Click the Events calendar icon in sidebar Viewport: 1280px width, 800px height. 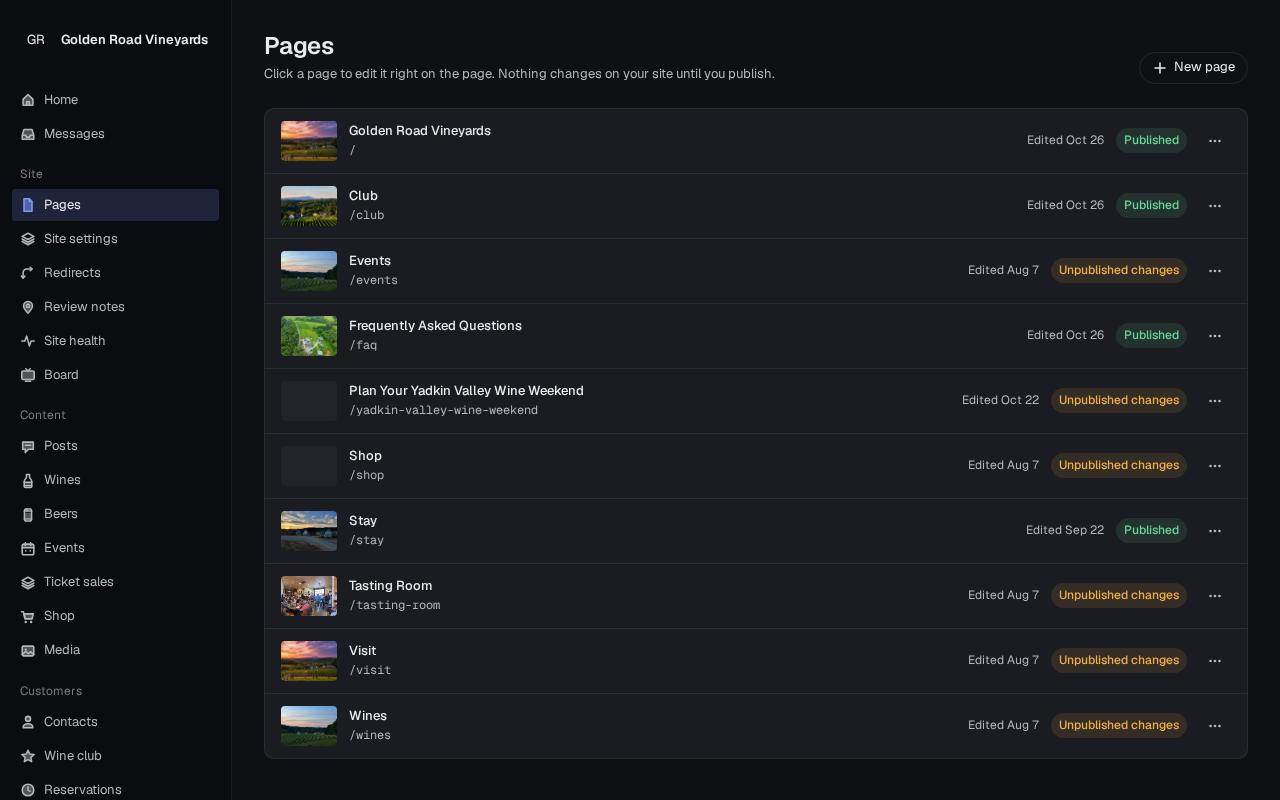[x=28, y=548]
